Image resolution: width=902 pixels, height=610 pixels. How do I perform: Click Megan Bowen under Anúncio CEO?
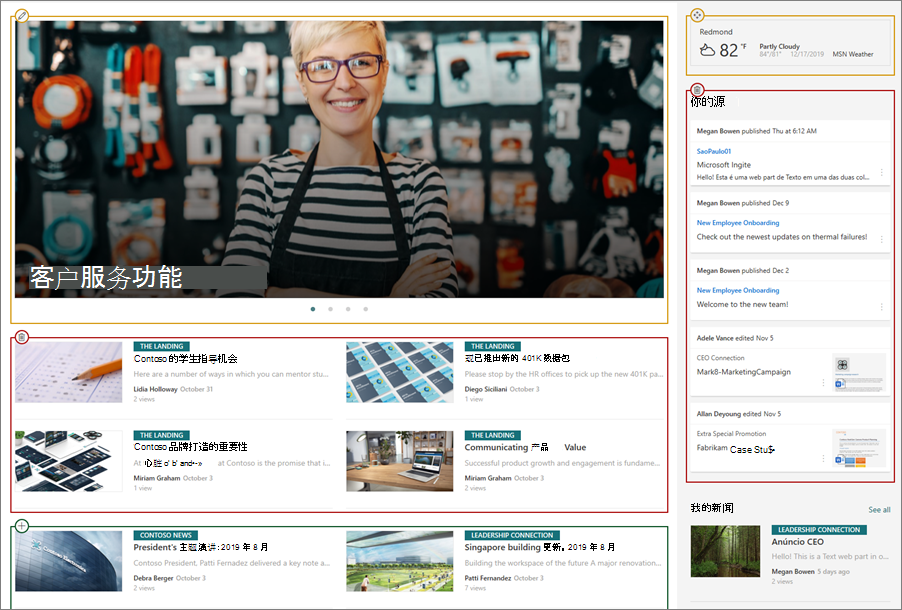[793, 572]
